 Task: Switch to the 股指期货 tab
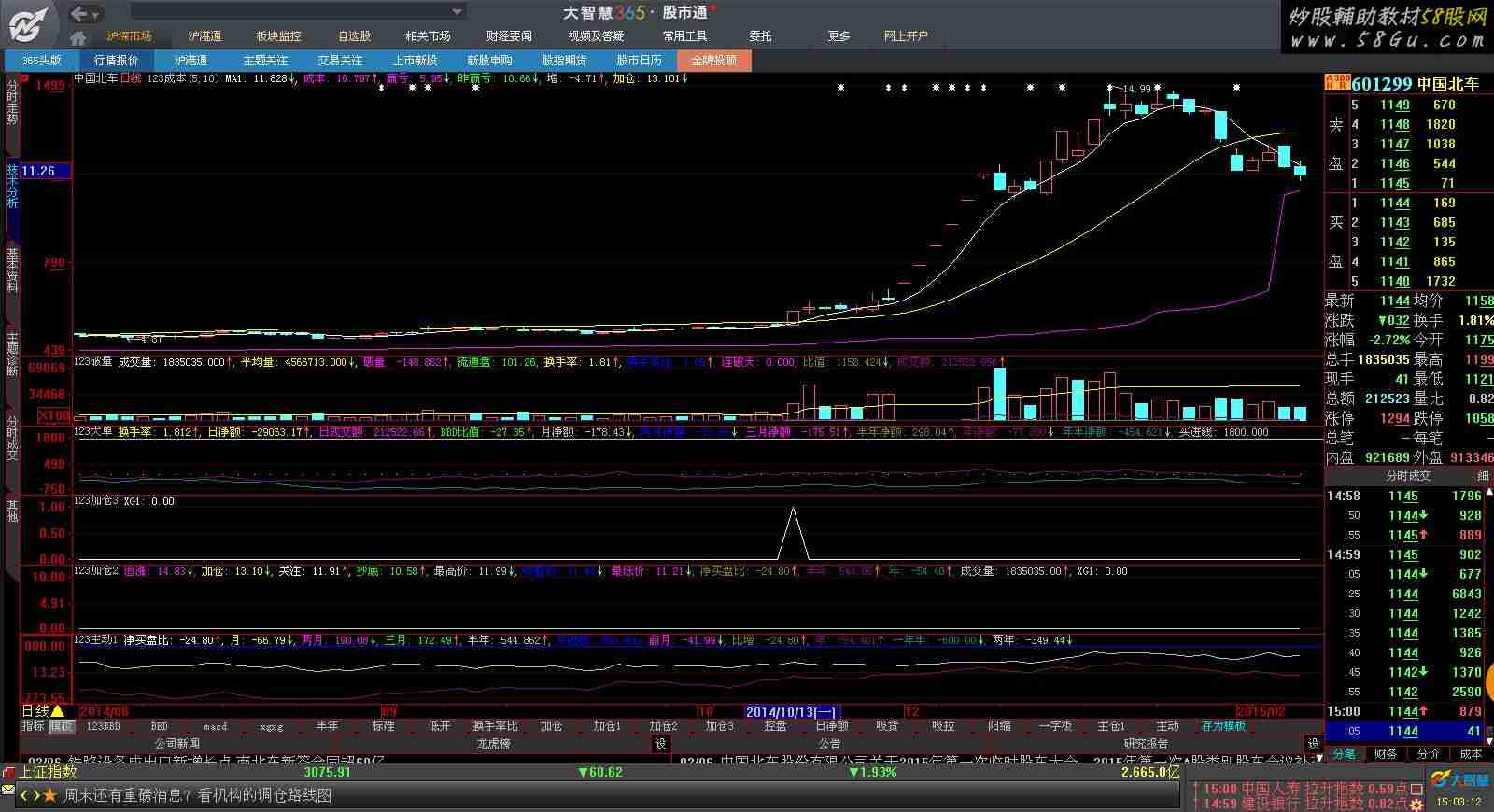coord(564,60)
